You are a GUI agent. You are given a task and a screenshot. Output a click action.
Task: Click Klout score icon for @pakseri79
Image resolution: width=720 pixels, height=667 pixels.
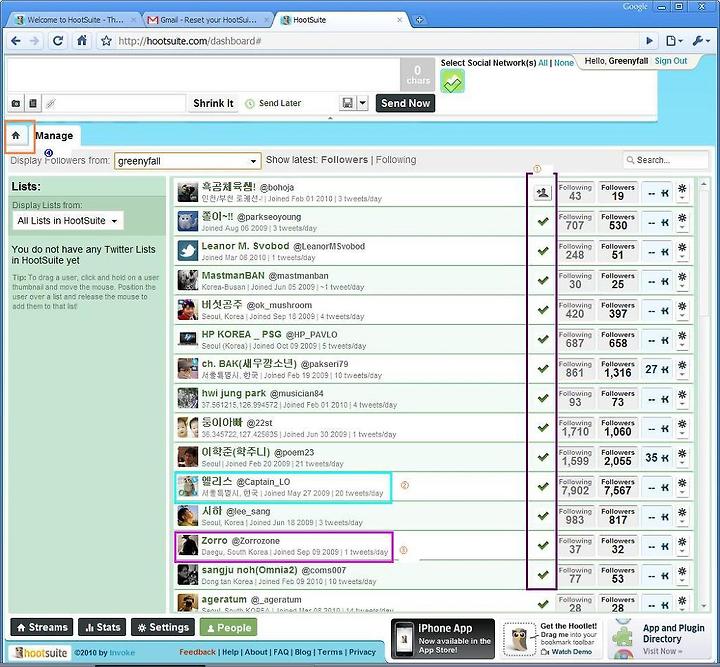pos(664,370)
